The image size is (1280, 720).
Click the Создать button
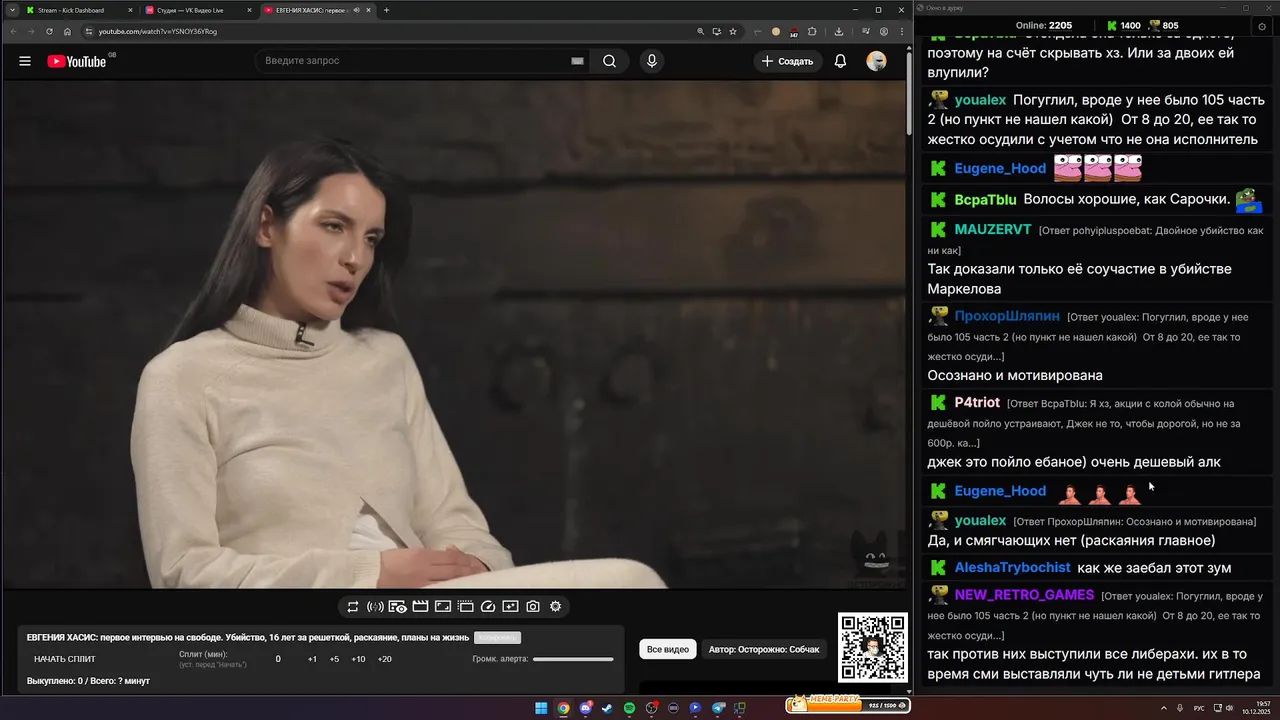coord(787,61)
